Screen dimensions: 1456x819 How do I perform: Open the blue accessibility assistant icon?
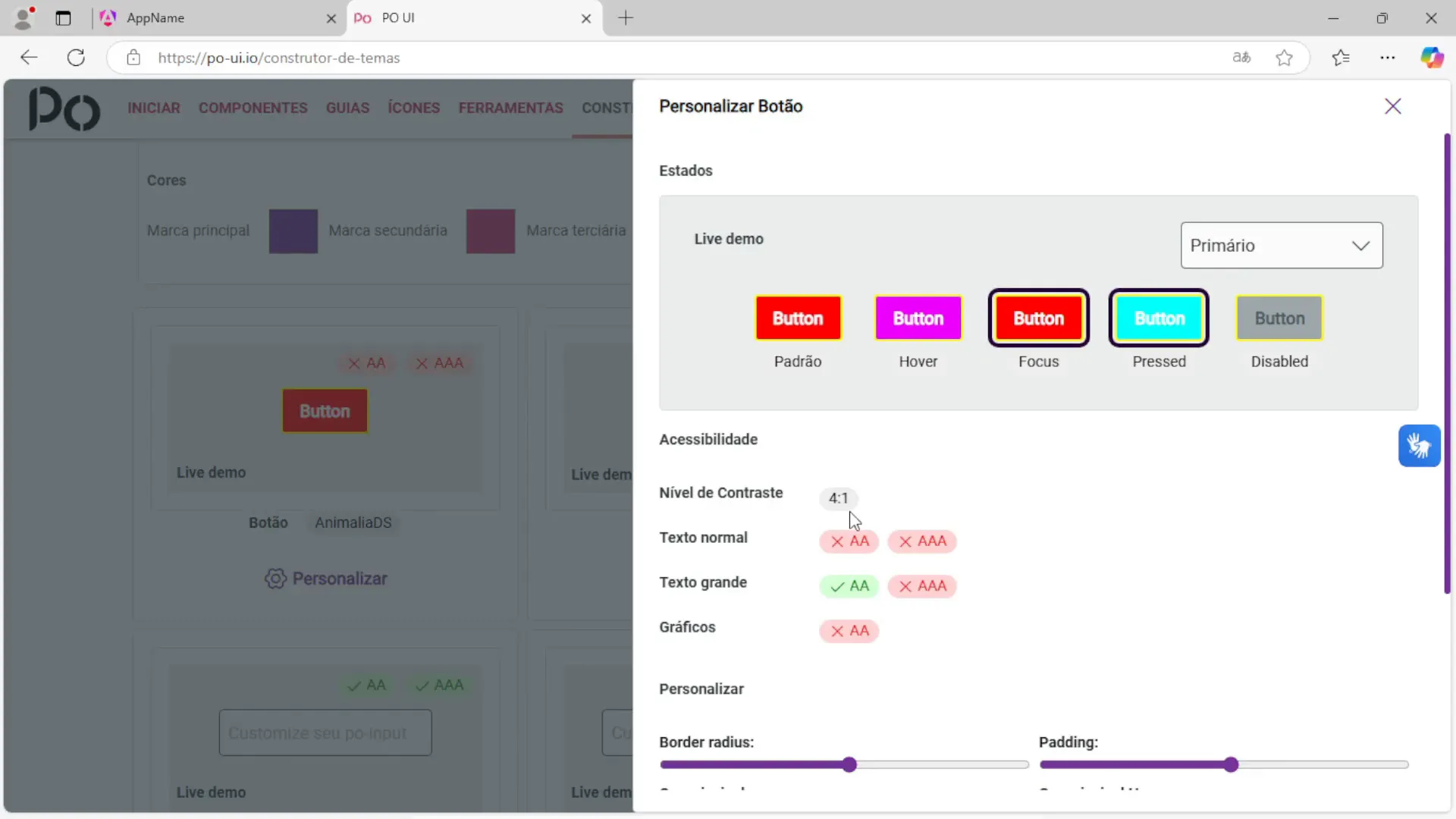pyautogui.click(x=1420, y=446)
